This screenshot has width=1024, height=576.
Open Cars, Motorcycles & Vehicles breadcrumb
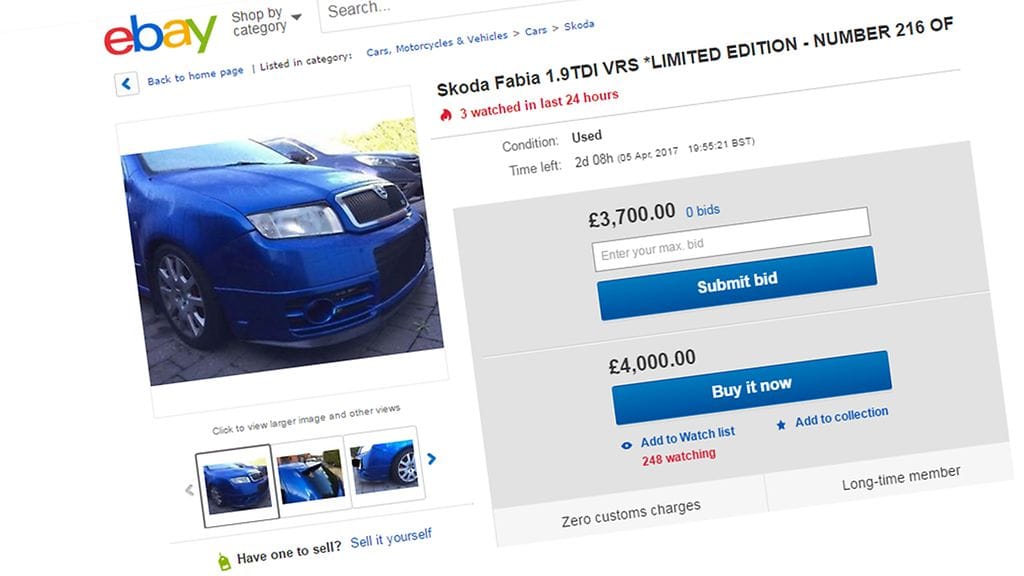[x=437, y=45]
